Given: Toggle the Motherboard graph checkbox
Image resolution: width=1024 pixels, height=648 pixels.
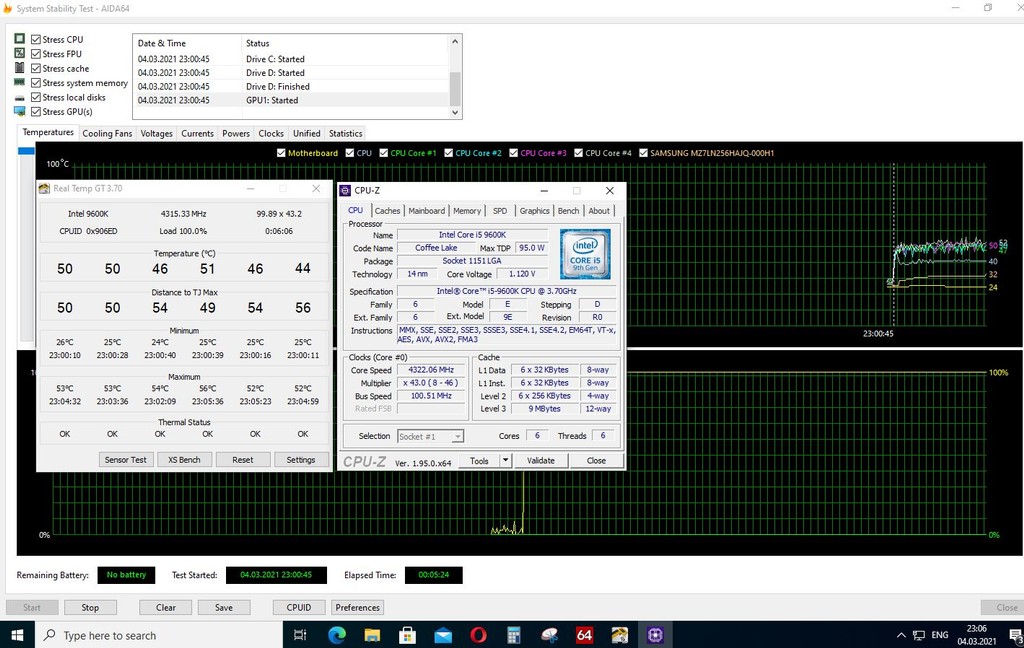Looking at the screenshot, I should 281,153.
